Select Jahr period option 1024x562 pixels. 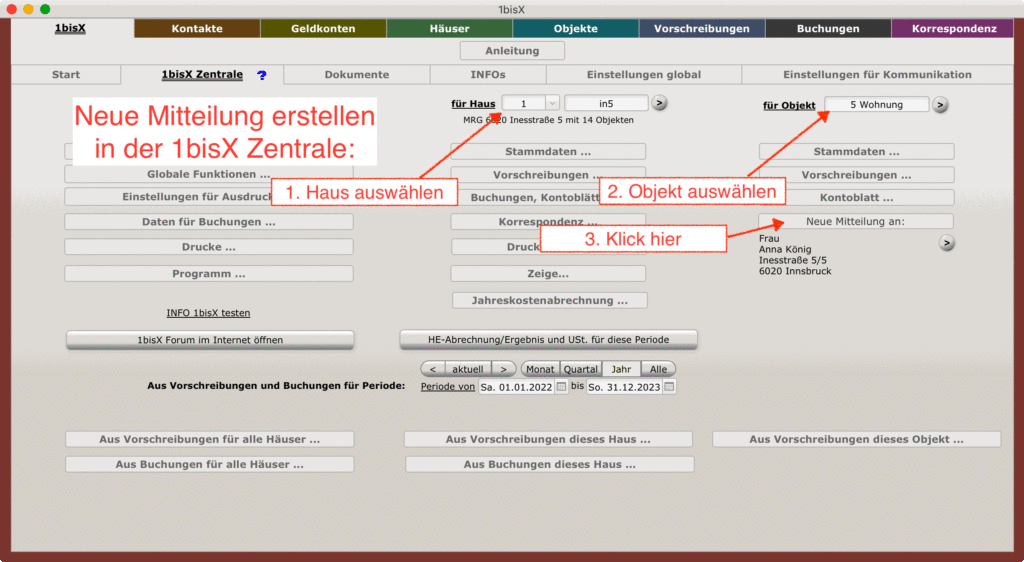[621, 369]
